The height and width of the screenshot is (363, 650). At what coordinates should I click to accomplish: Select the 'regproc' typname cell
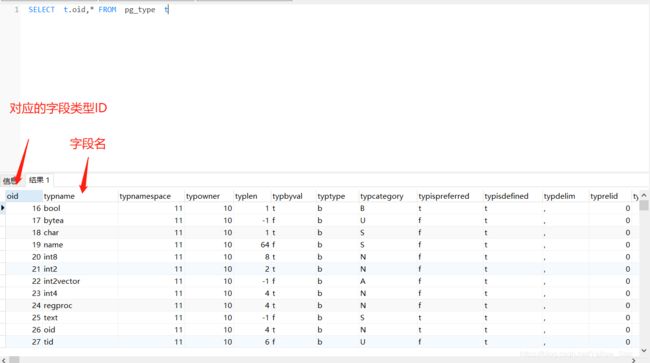[80, 305]
